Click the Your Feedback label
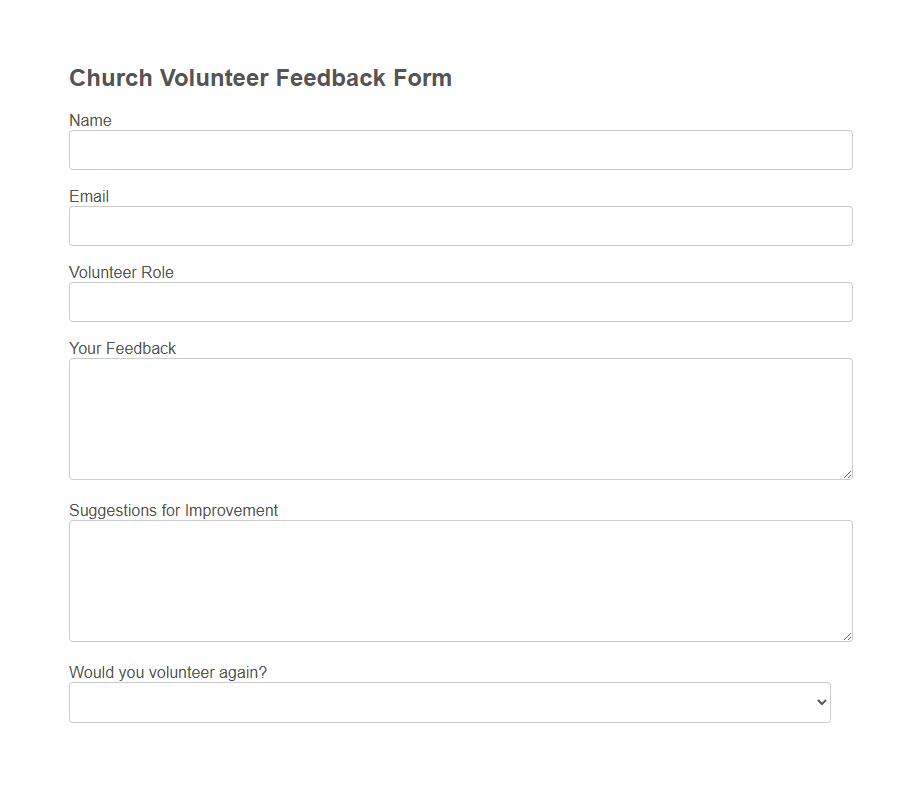900x787 pixels. coord(122,348)
